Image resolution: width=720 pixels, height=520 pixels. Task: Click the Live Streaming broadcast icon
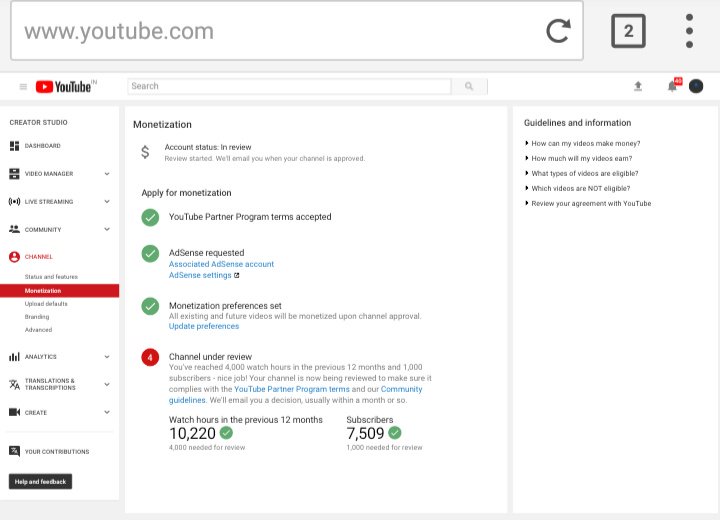(14, 201)
